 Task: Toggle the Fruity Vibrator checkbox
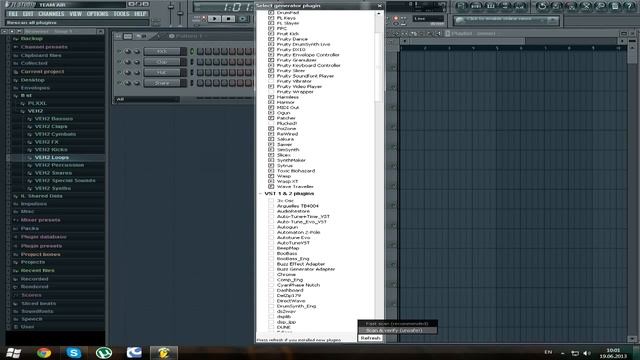pos(271,81)
